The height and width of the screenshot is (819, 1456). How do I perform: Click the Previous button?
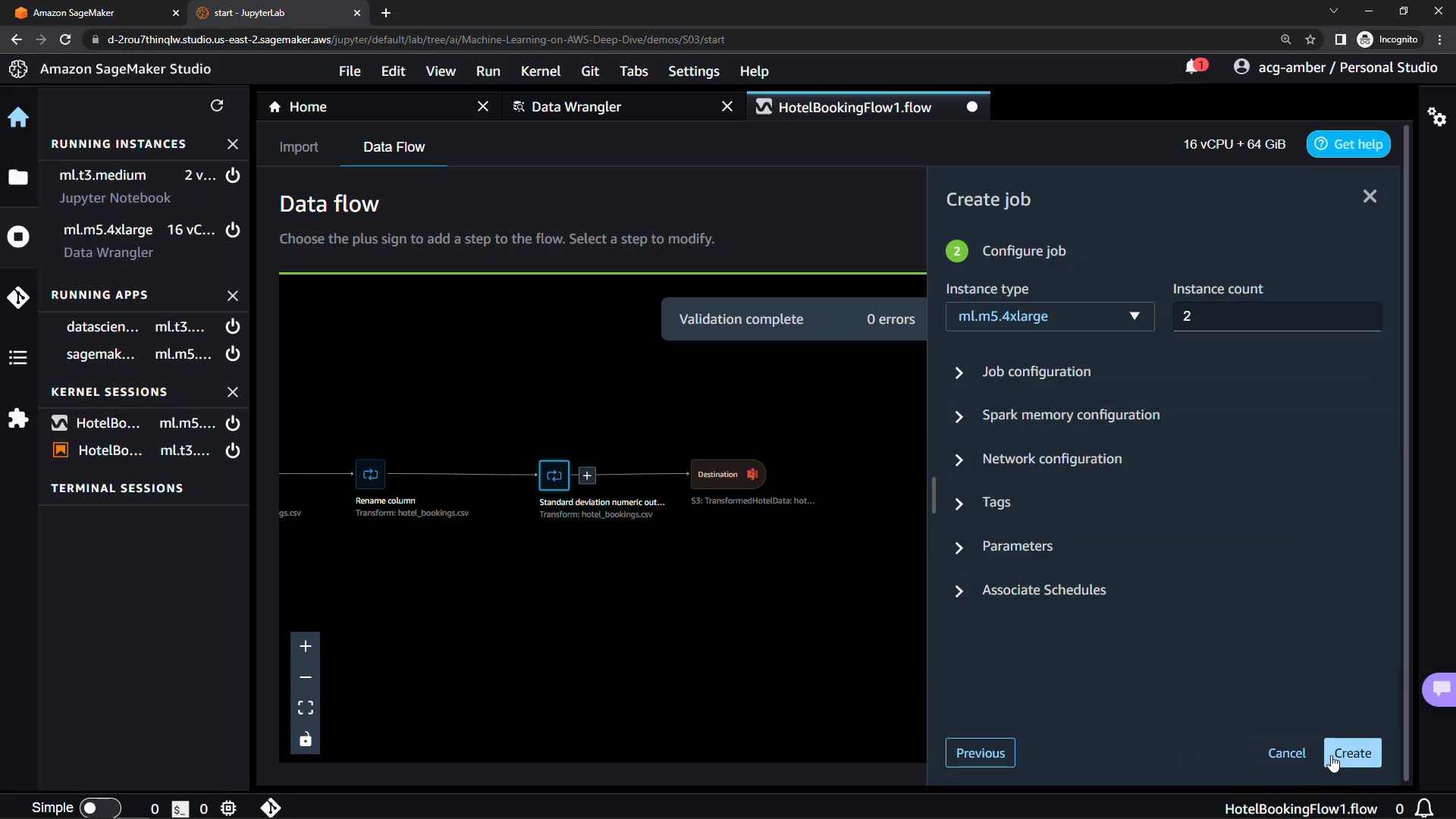click(x=980, y=753)
